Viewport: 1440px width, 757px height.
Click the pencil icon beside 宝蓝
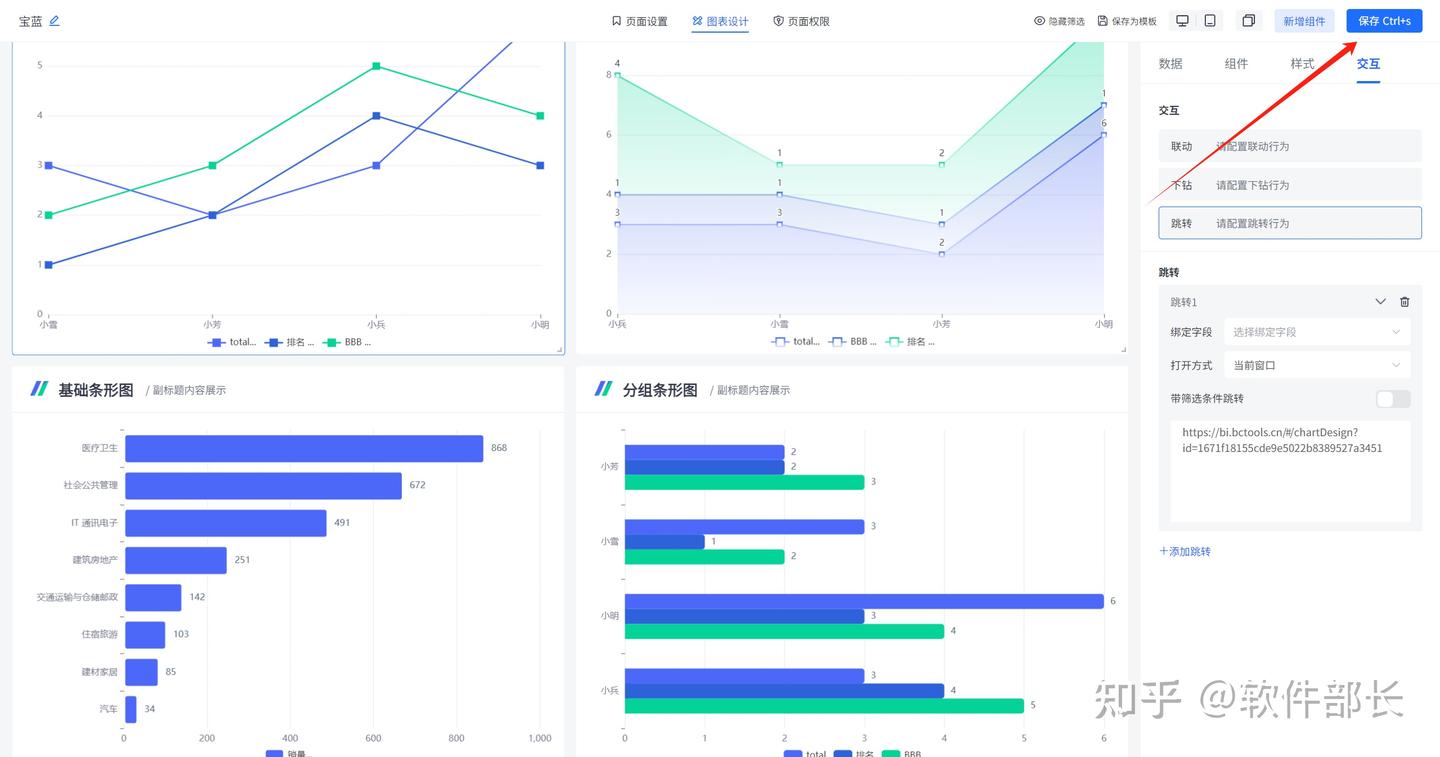[54, 20]
